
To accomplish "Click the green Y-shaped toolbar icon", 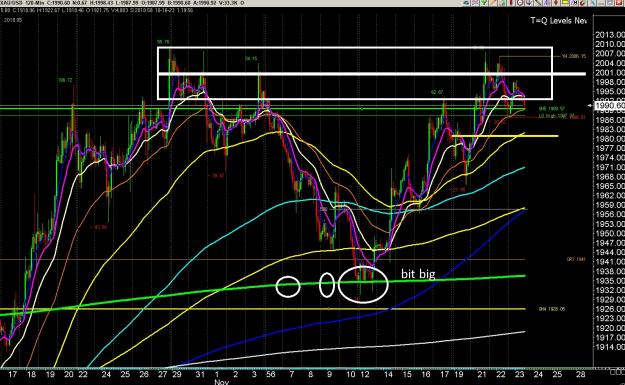I will click(x=484, y=2).
